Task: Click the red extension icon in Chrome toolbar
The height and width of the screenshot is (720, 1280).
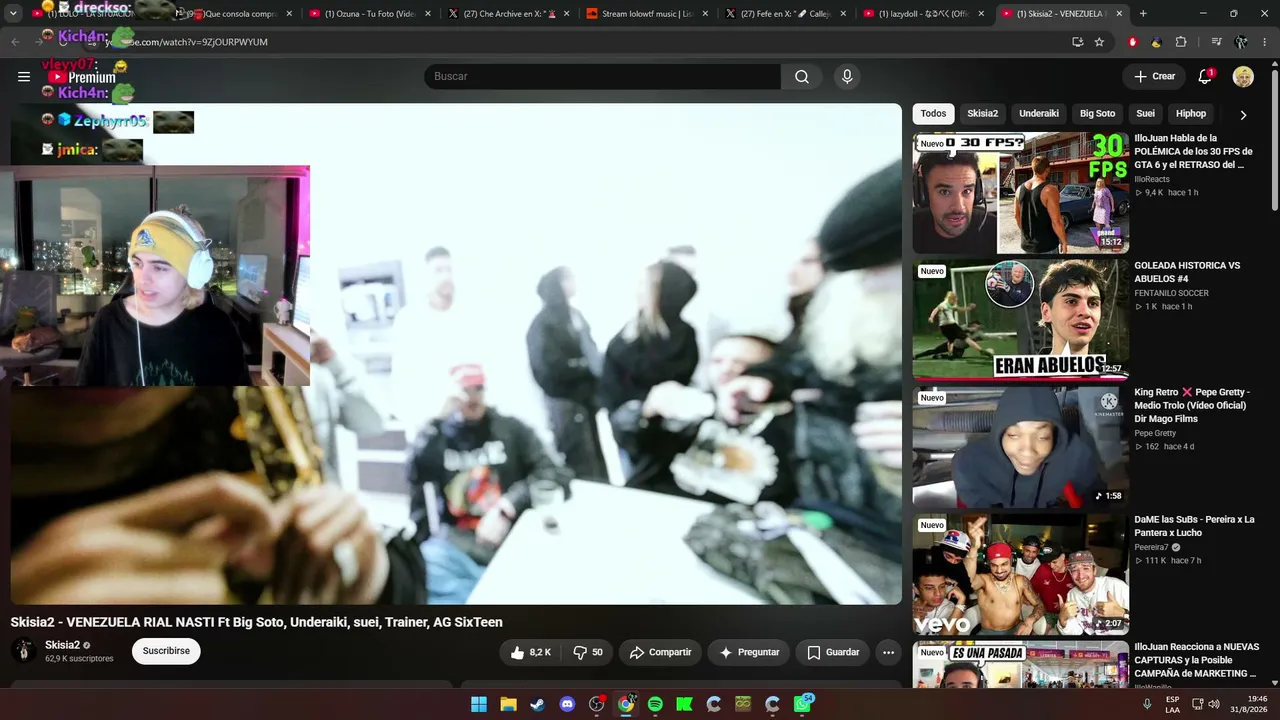Action: tap(1133, 42)
